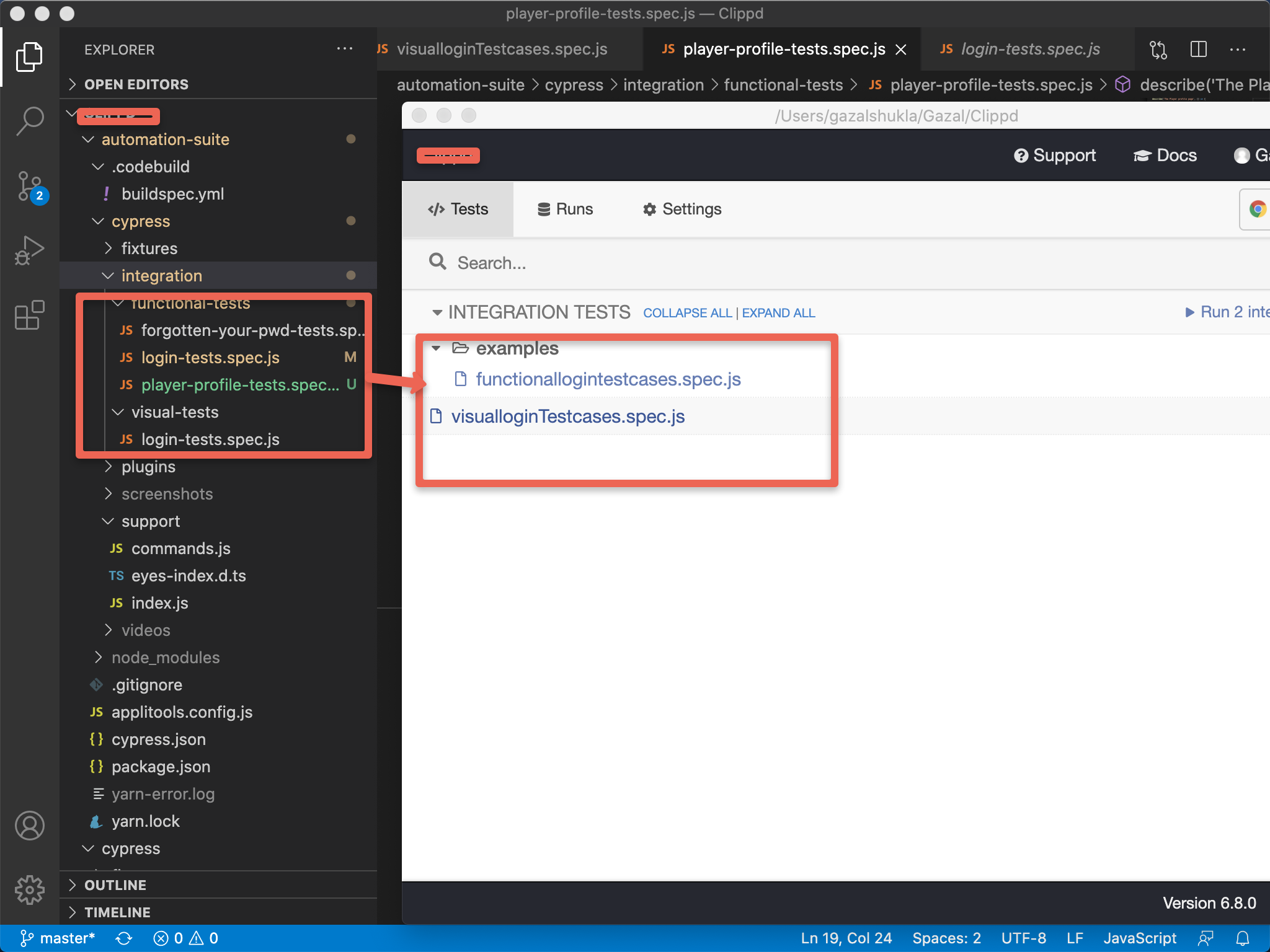The image size is (1270, 952).
Task: Open Source Control view with 2 changes
Action: click(30, 187)
